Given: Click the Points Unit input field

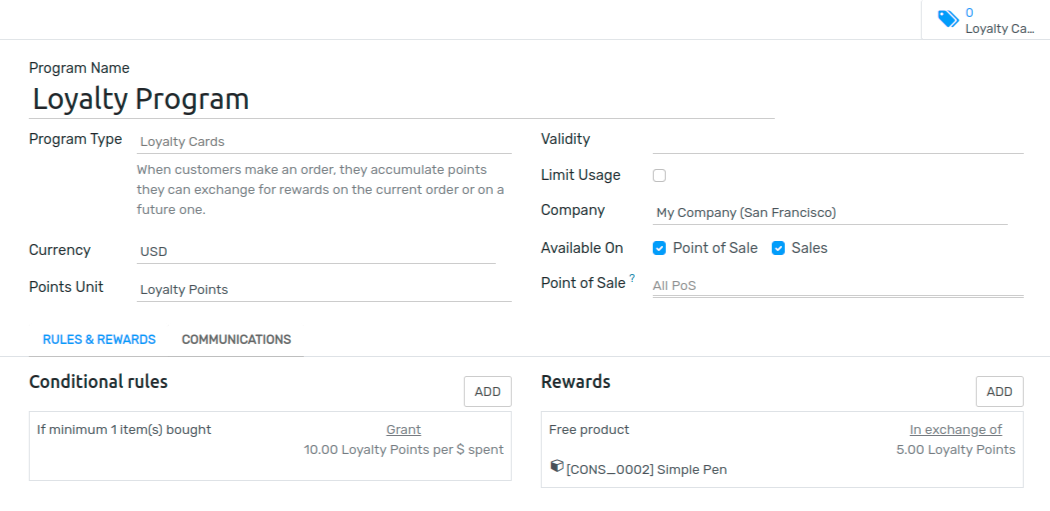Looking at the screenshot, I should [x=324, y=290].
